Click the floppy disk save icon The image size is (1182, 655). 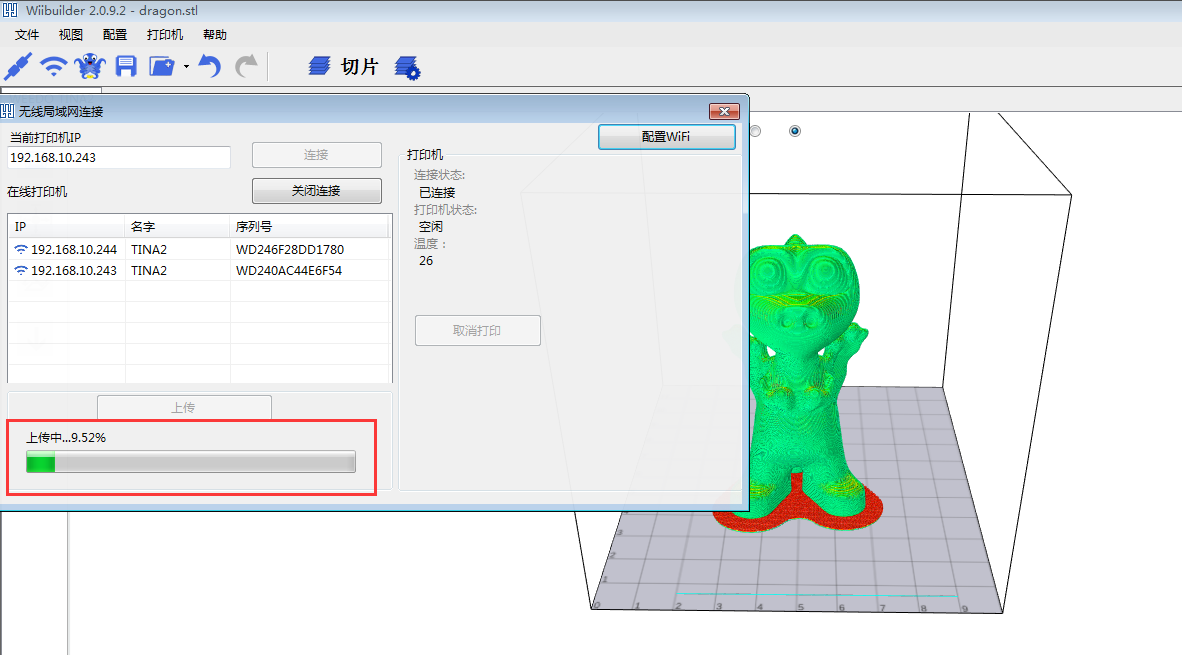point(126,67)
